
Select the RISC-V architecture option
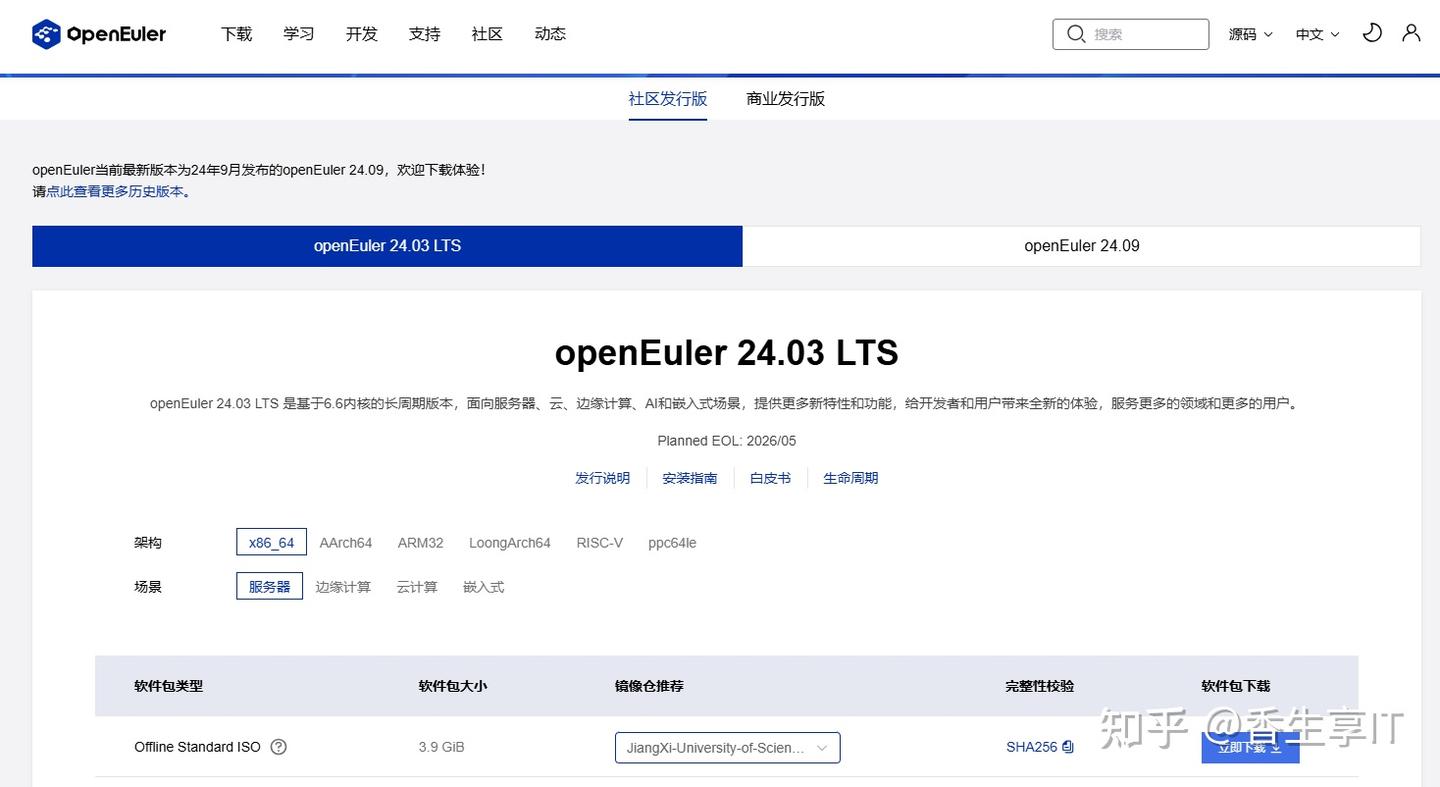(x=600, y=542)
